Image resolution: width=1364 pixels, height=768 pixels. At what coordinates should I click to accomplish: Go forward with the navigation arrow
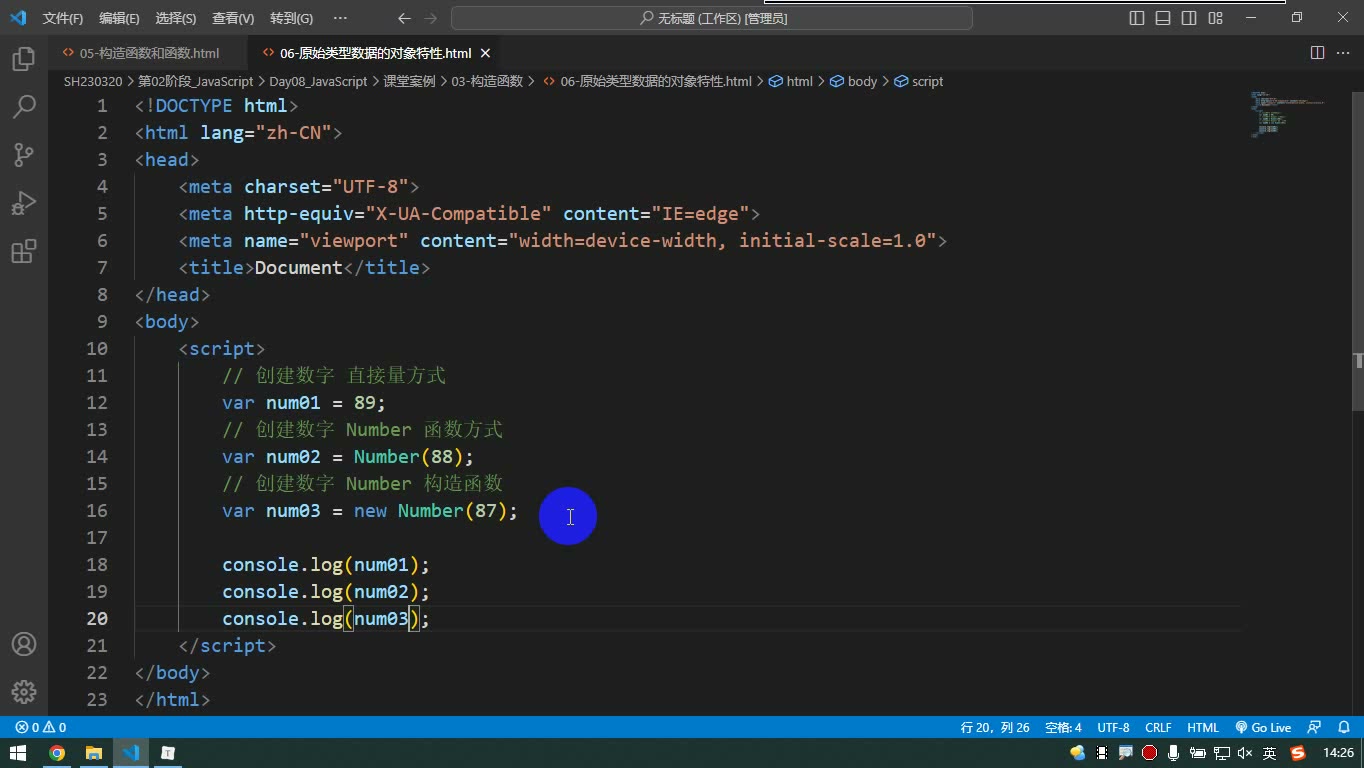(431, 18)
